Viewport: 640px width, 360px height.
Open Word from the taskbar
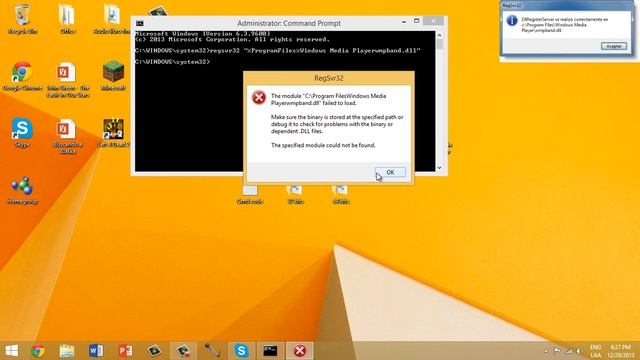pyautogui.click(x=96, y=351)
